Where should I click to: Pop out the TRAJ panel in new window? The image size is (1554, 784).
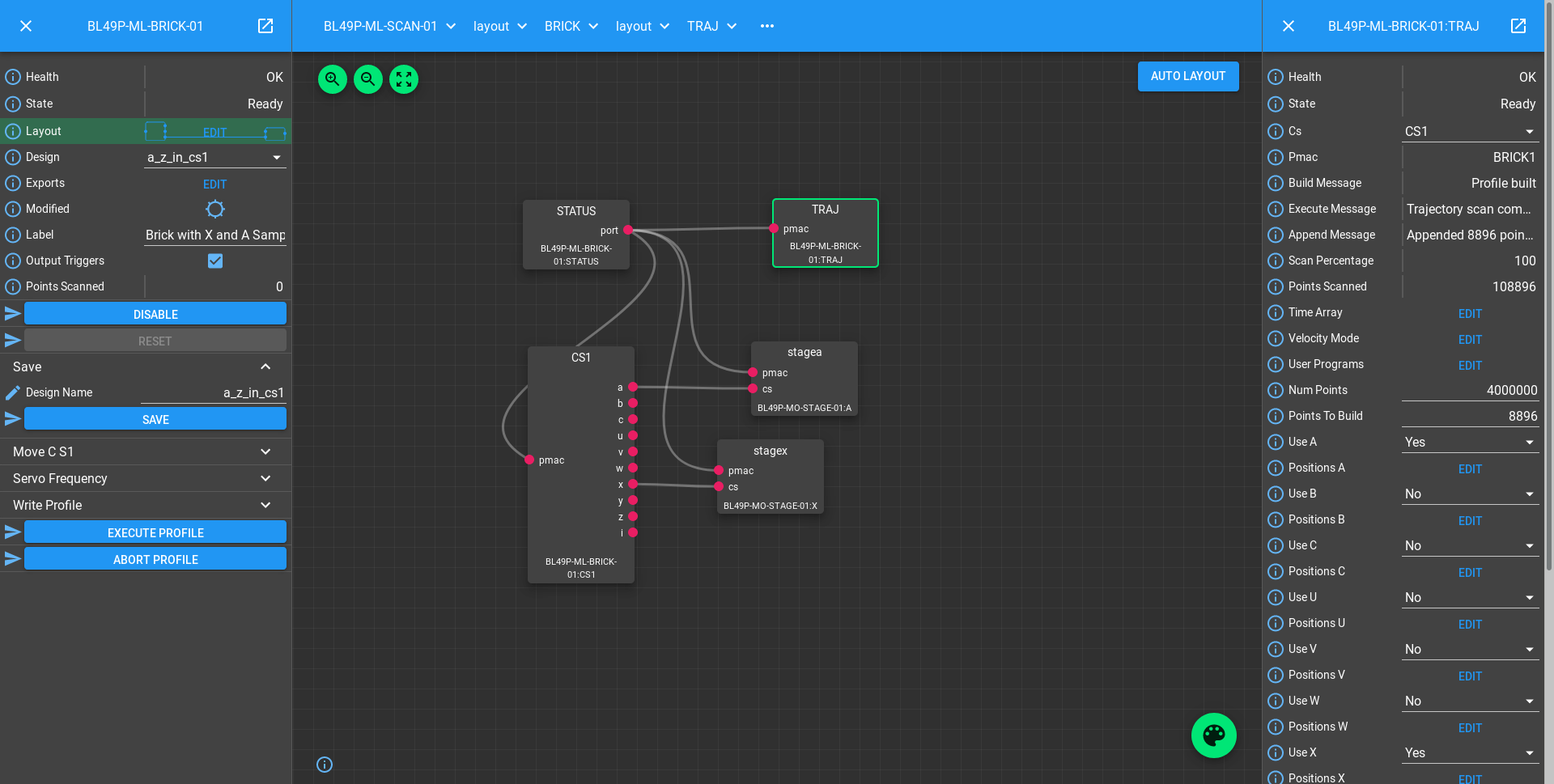coord(1518,26)
